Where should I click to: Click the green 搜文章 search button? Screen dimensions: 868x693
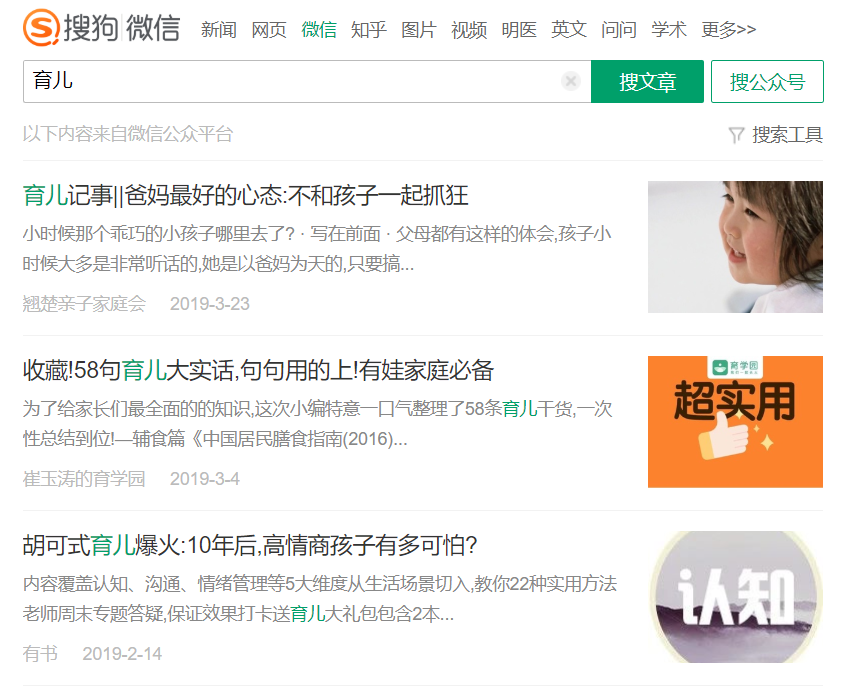click(647, 81)
